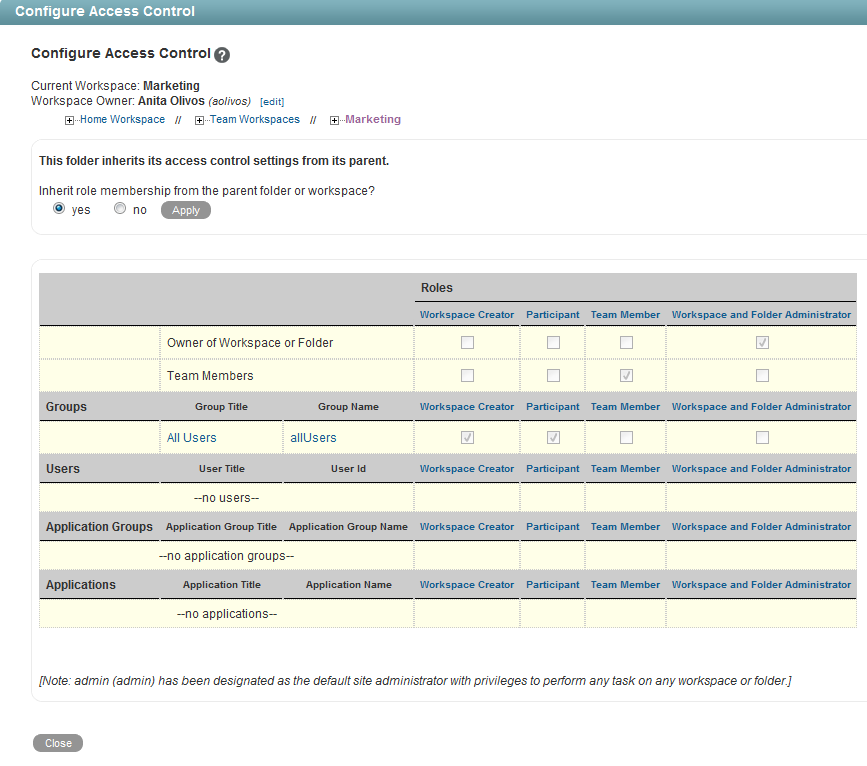The image size is (867, 766).
Task: Open the edit link for workspace owner
Action: click(x=272, y=102)
